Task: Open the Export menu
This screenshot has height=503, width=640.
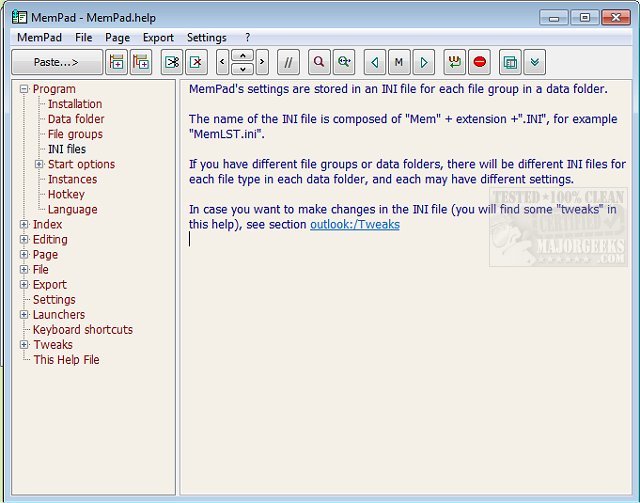Action: pyautogui.click(x=158, y=38)
